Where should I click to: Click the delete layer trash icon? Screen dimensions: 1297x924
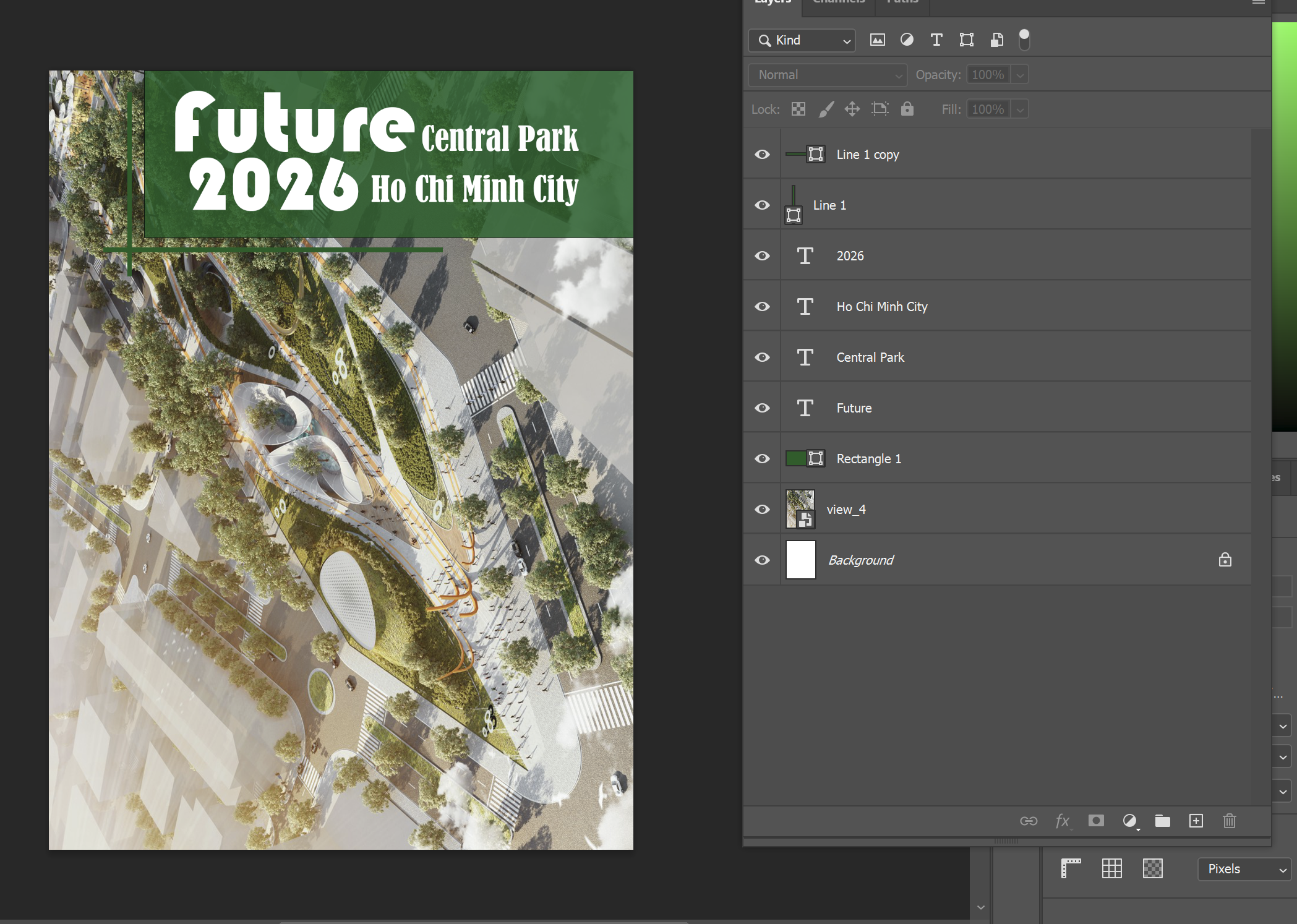click(1229, 821)
